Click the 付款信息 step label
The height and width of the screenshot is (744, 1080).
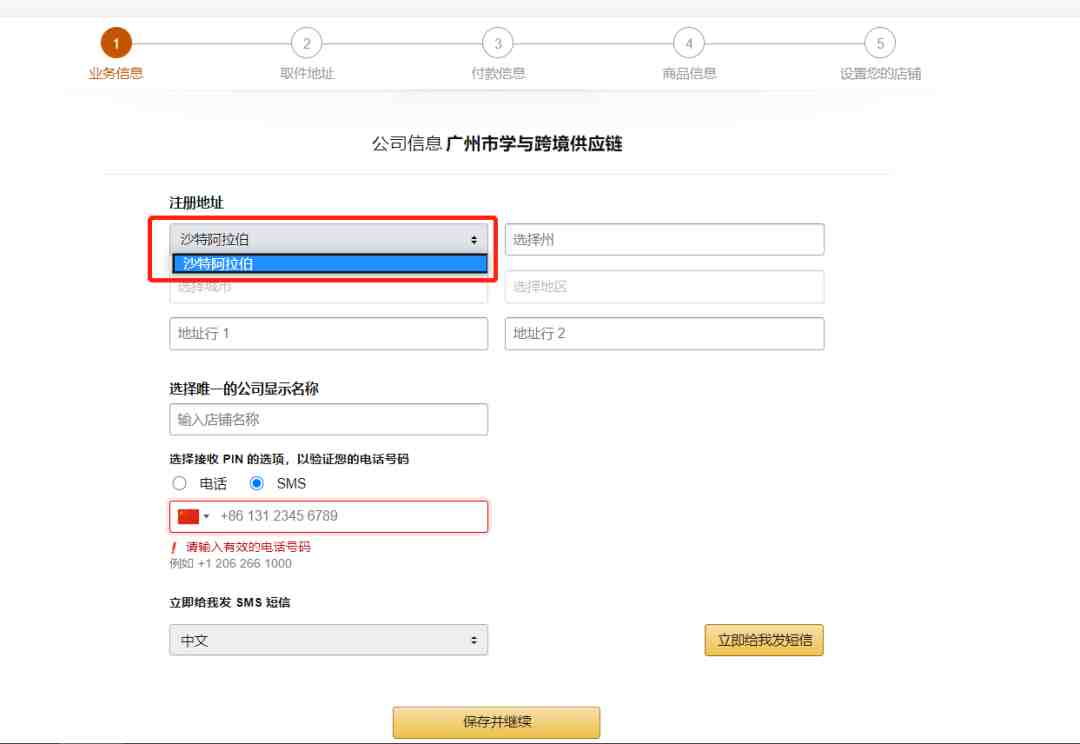[x=498, y=73]
